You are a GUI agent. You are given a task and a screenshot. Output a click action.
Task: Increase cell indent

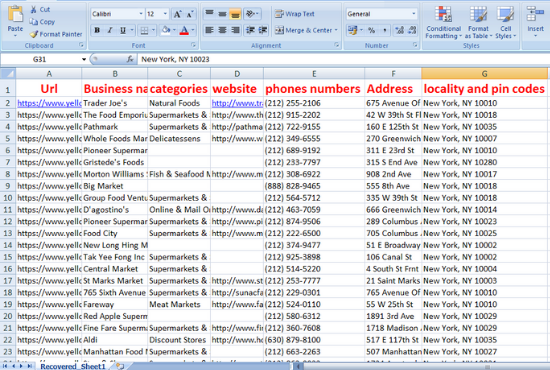coord(263,30)
